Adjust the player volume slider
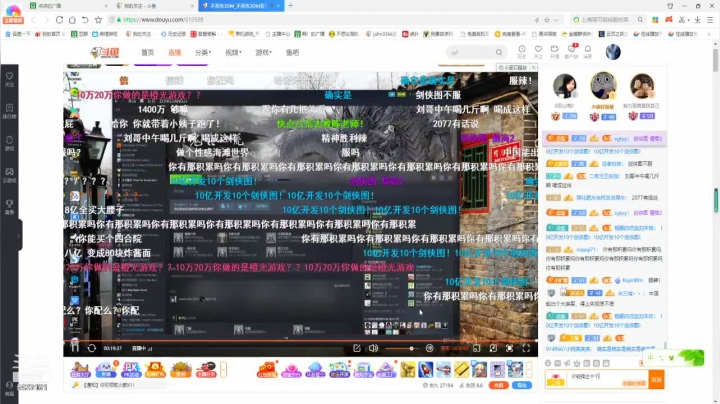The image size is (720, 404). coord(401,348)
